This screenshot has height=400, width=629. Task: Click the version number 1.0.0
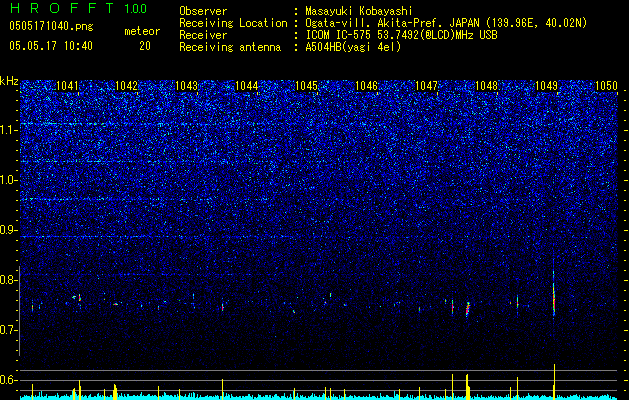click(x=135, y=9)
